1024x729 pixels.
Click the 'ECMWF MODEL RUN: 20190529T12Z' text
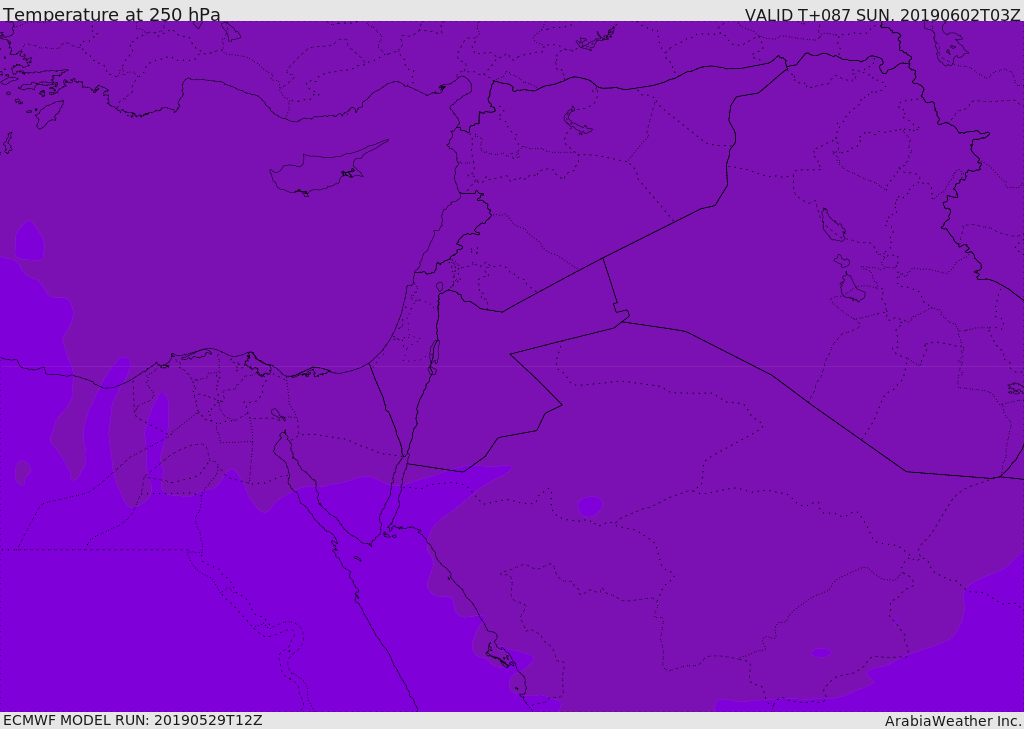point(133,720)
